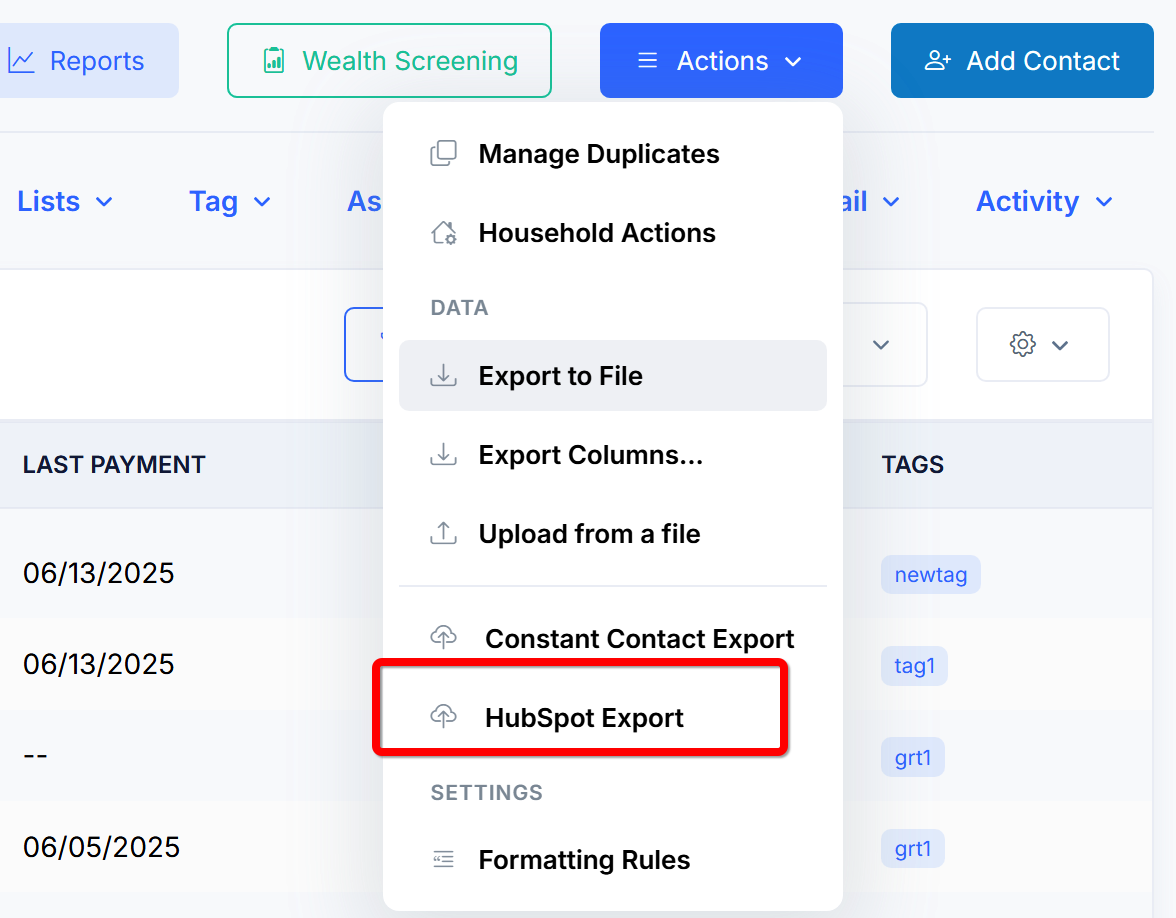The width and height of the screenshot is (1176, 918).
Task: Click the Add Contact button
Action: [1022, 61]
